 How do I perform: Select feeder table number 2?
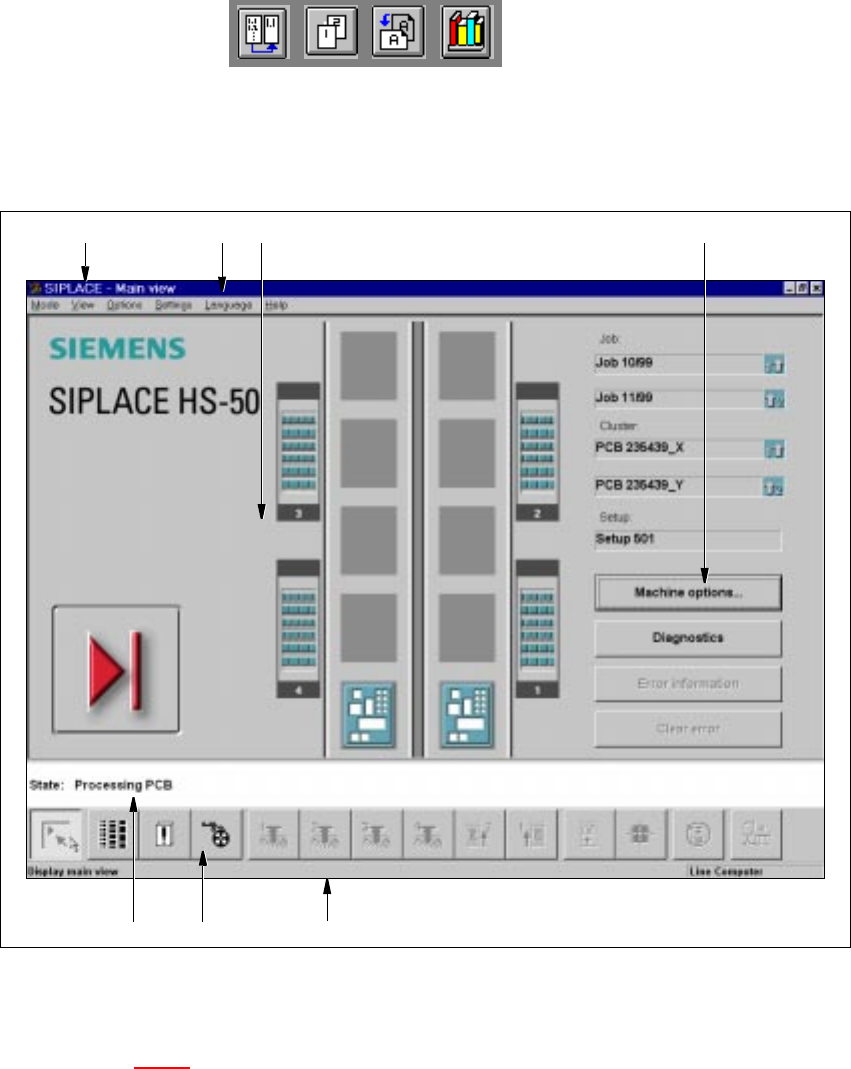537,451
